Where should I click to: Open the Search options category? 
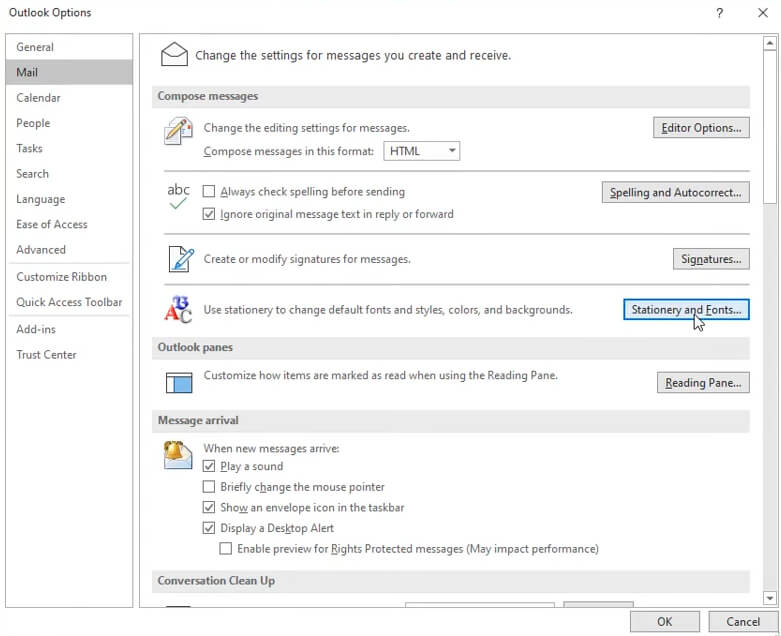(x=69, y=174)
